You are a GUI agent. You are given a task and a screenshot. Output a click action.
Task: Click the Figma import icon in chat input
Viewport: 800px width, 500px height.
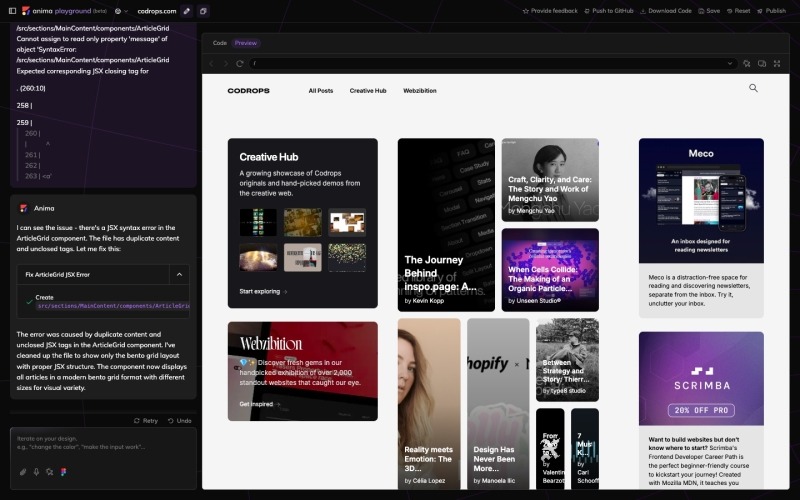tap(64, 472)
